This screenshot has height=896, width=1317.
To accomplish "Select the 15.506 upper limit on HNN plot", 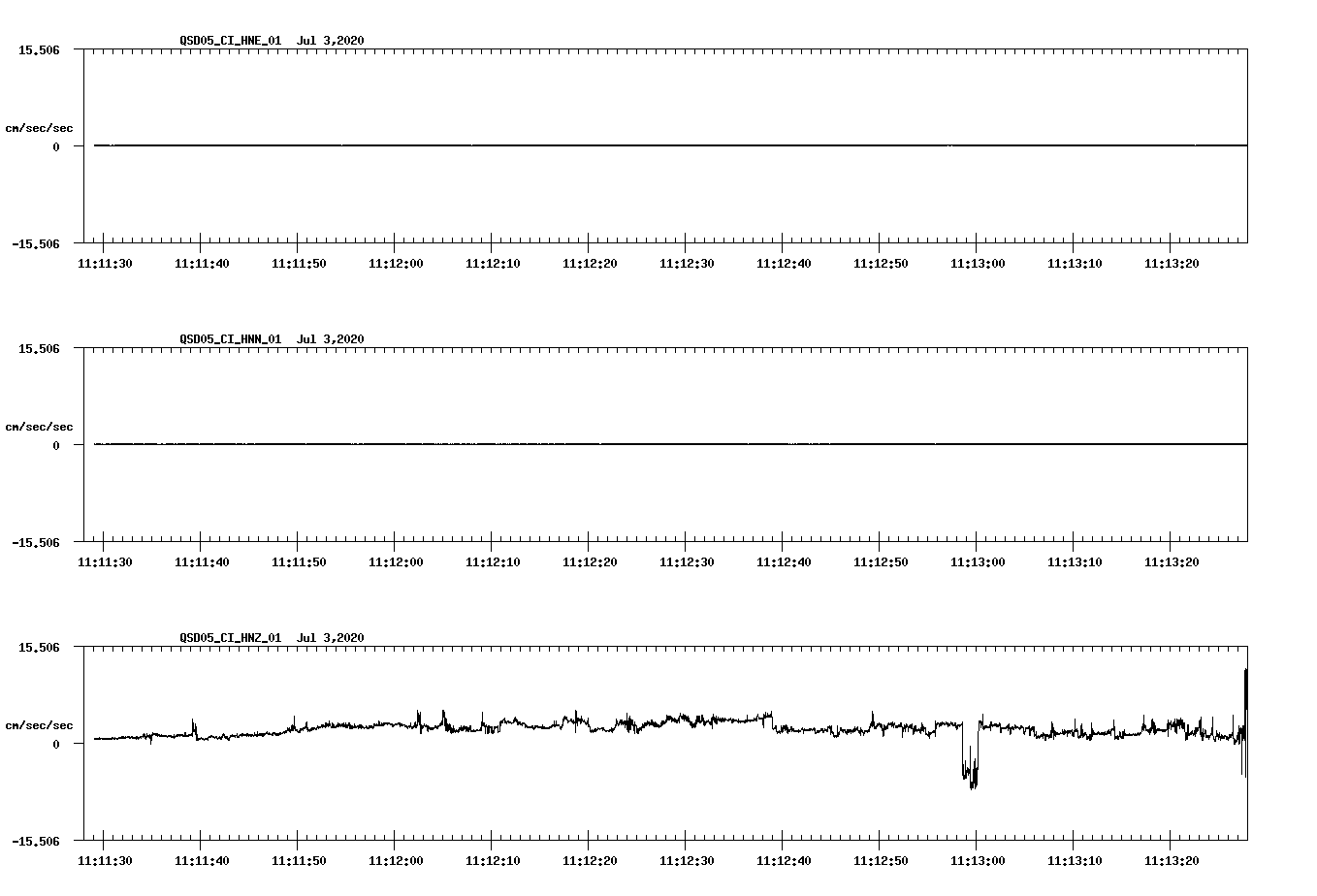I will click(x=39, y=348).
